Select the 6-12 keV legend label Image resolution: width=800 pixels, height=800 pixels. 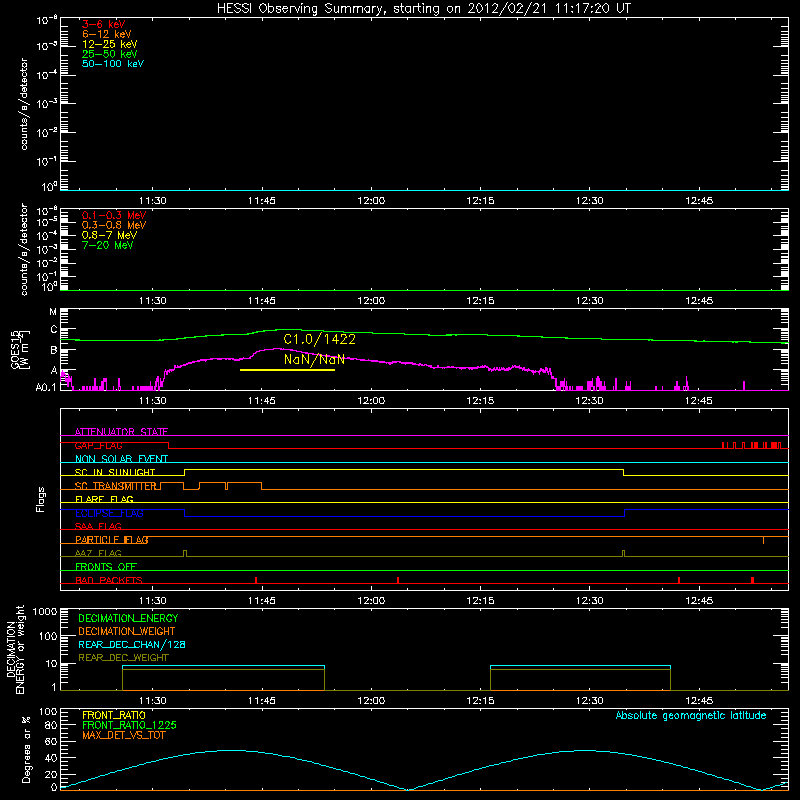(x=106, y=34)
